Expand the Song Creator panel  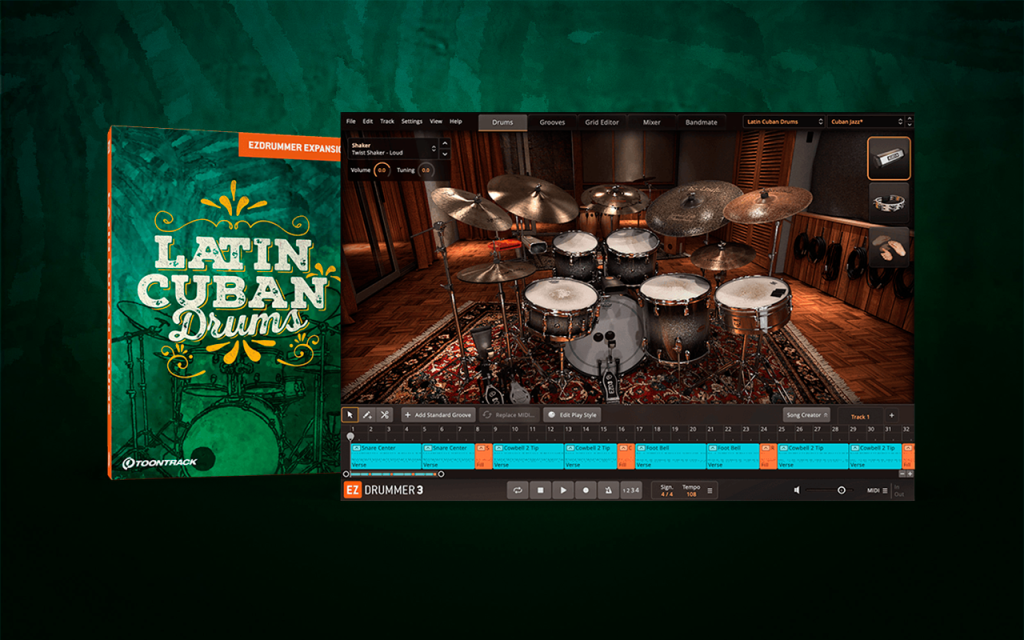click(x=807, y=415)
